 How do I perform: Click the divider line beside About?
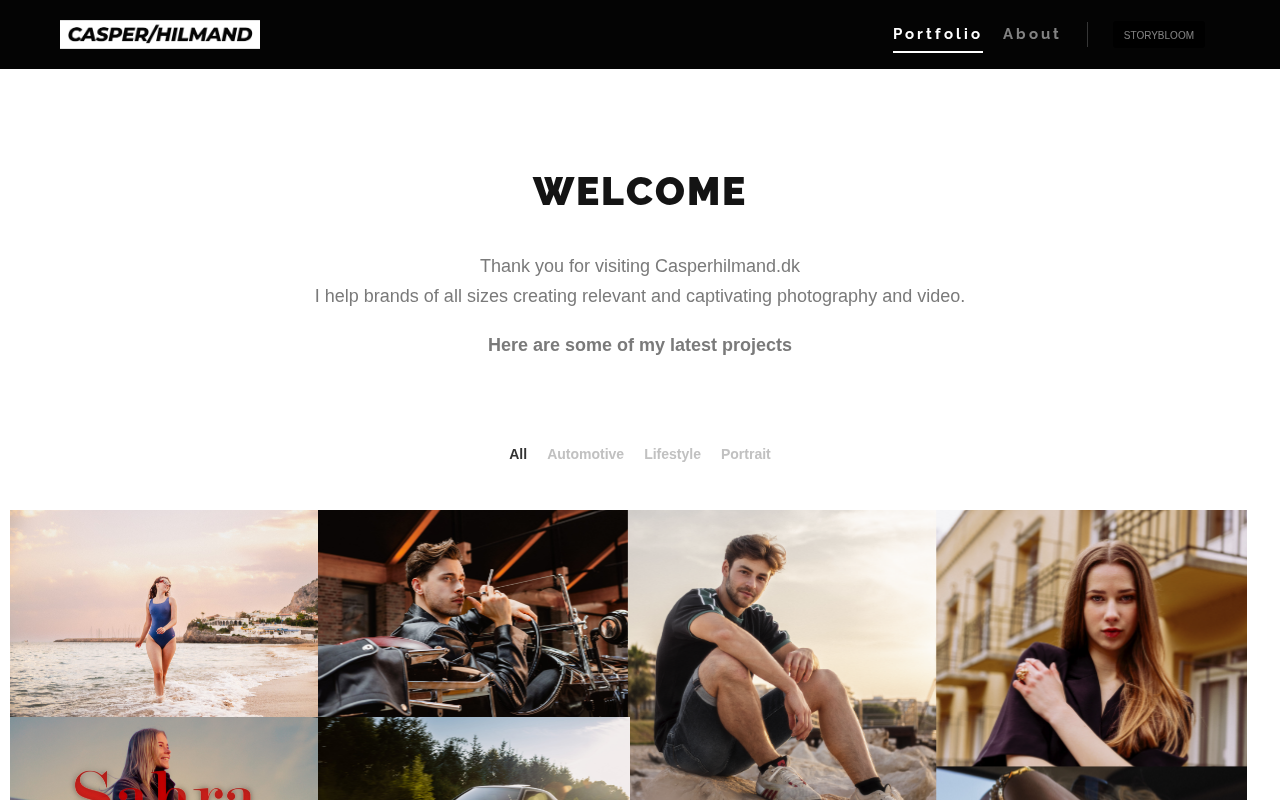1087,34
